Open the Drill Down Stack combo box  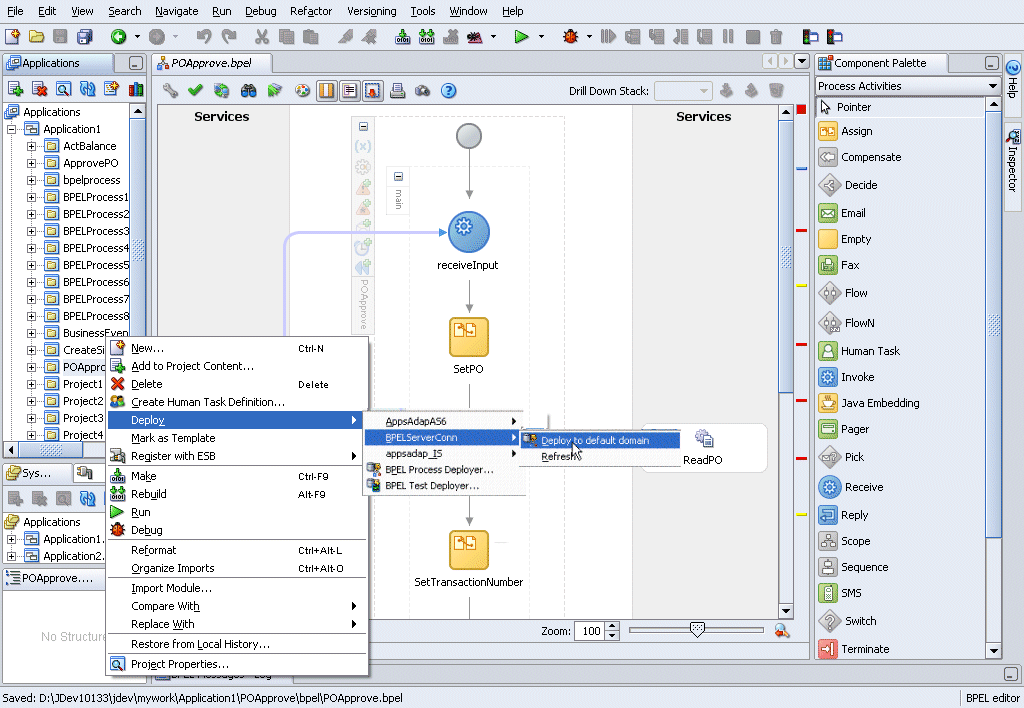click(683, 91)
